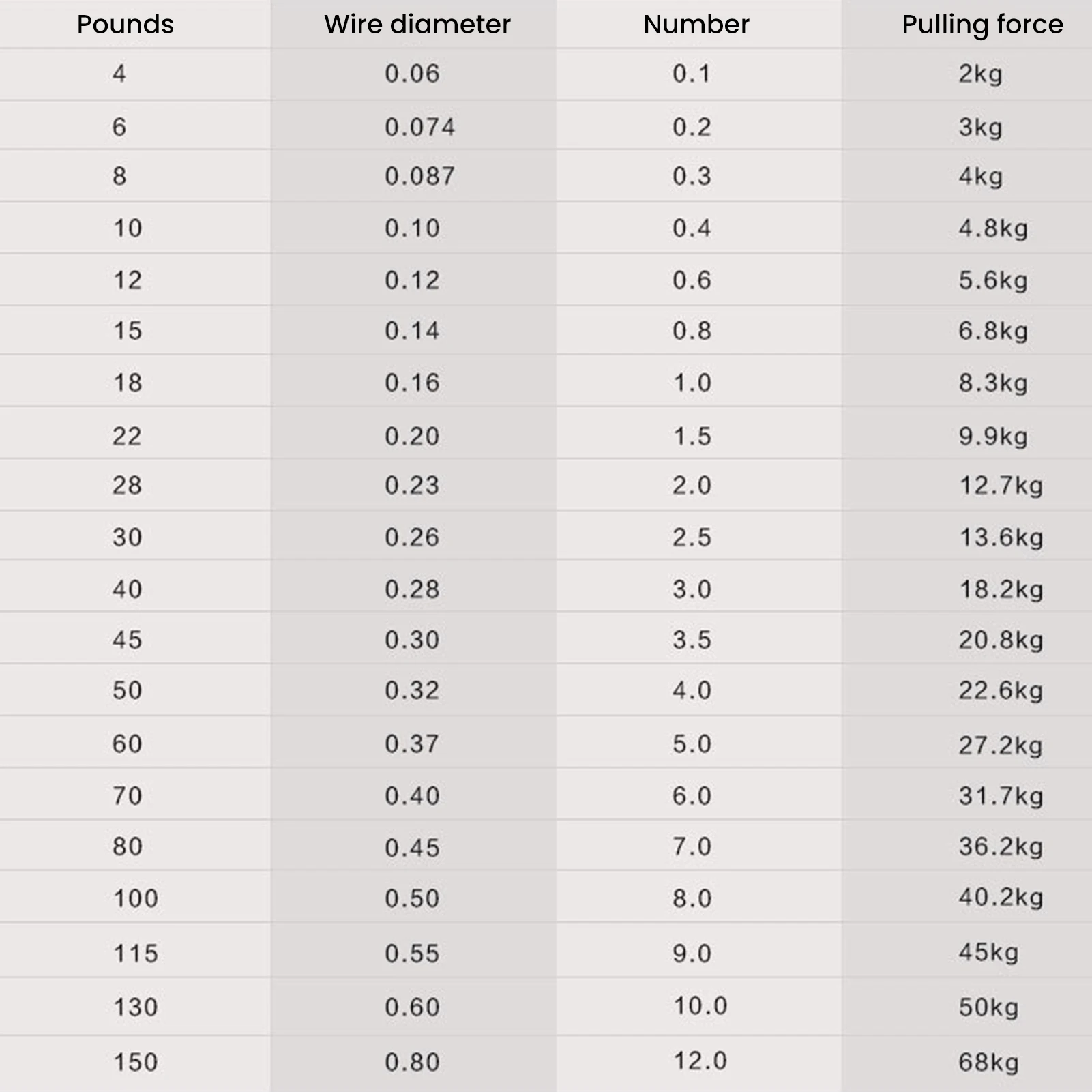The width and height of the screenshot is (1092, 1092).
Task: Select the 45kg pulling force cell
Action: click(x=988, y=952)
